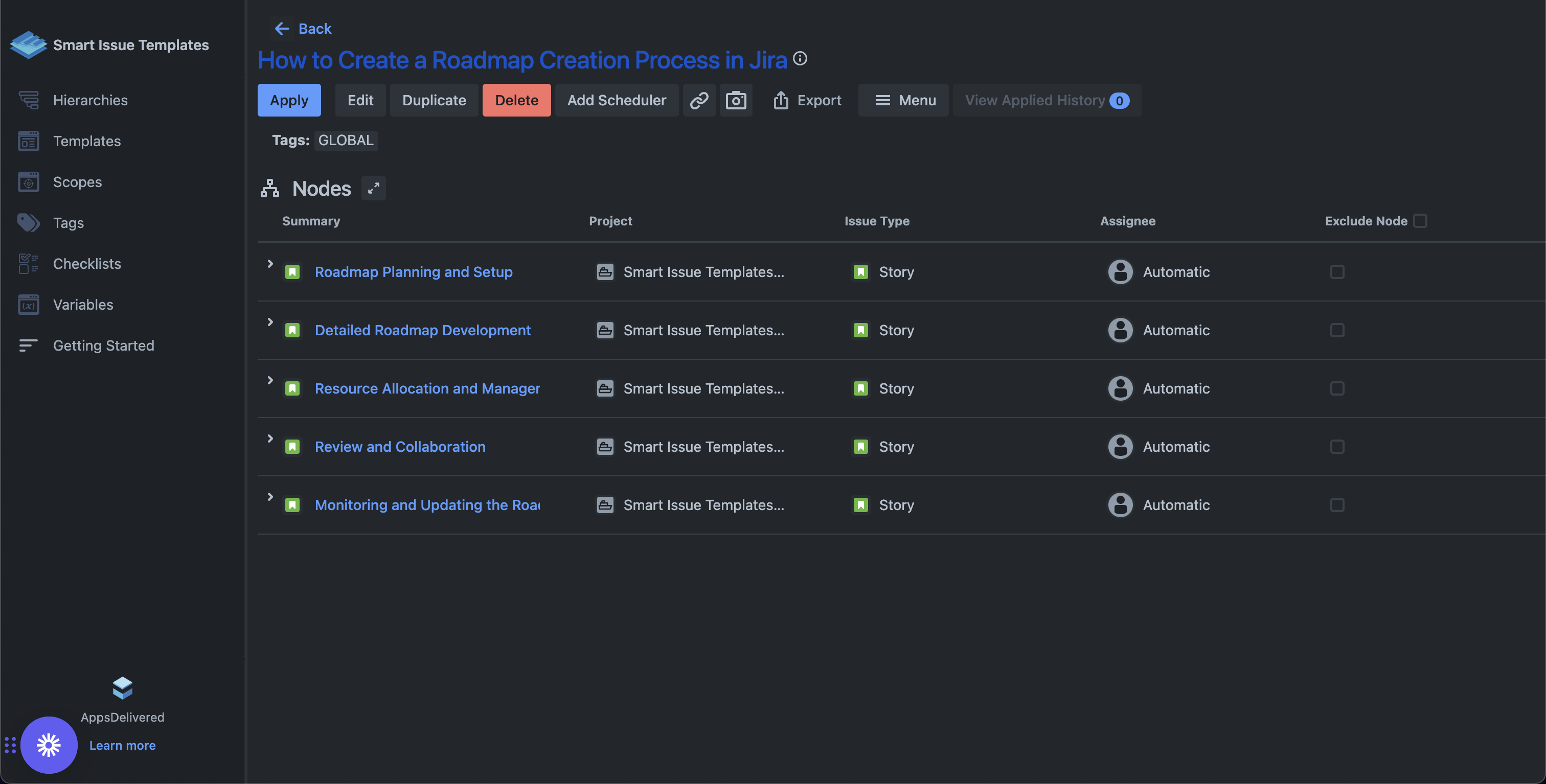Screen dimensions: 1546x784
Task: Click the copy link icon button
Action: (x=698, y=100)
